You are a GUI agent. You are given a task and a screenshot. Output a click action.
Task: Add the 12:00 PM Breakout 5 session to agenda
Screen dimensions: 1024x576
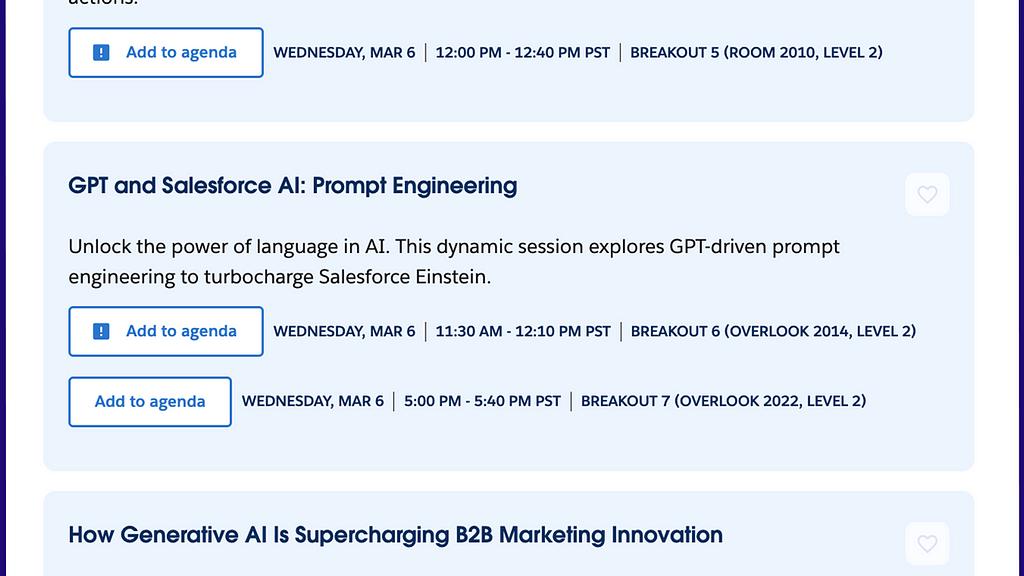180,53
